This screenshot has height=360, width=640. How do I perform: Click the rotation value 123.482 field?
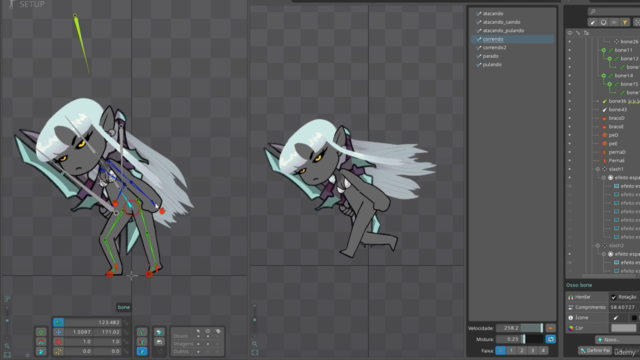pos(93,322)
